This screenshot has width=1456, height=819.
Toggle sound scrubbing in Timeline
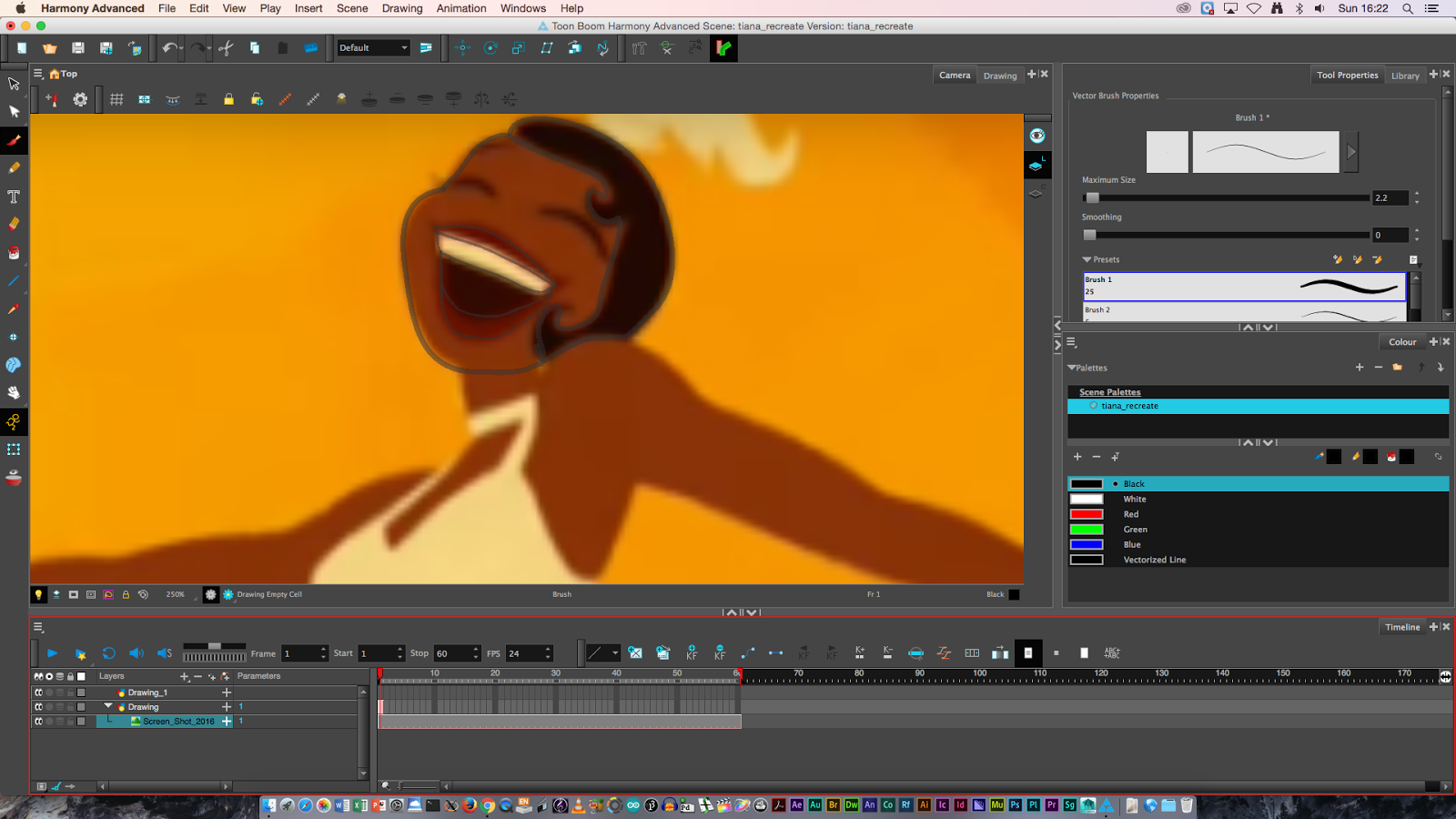point(165,653)
